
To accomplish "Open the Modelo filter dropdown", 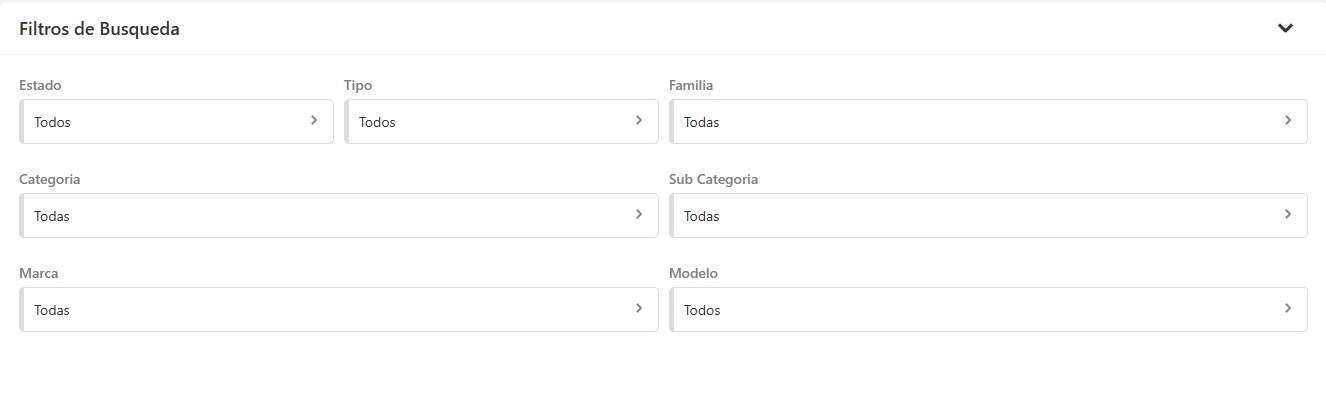I will pos(988,310).
